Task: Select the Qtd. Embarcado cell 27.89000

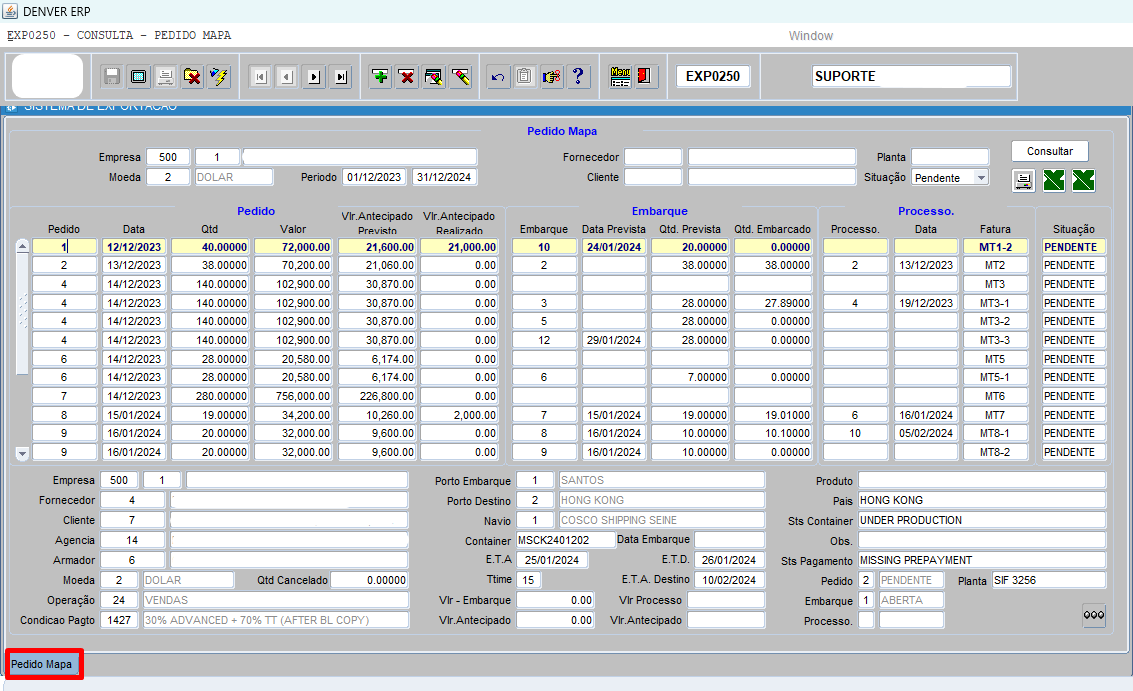Action: 772,303
